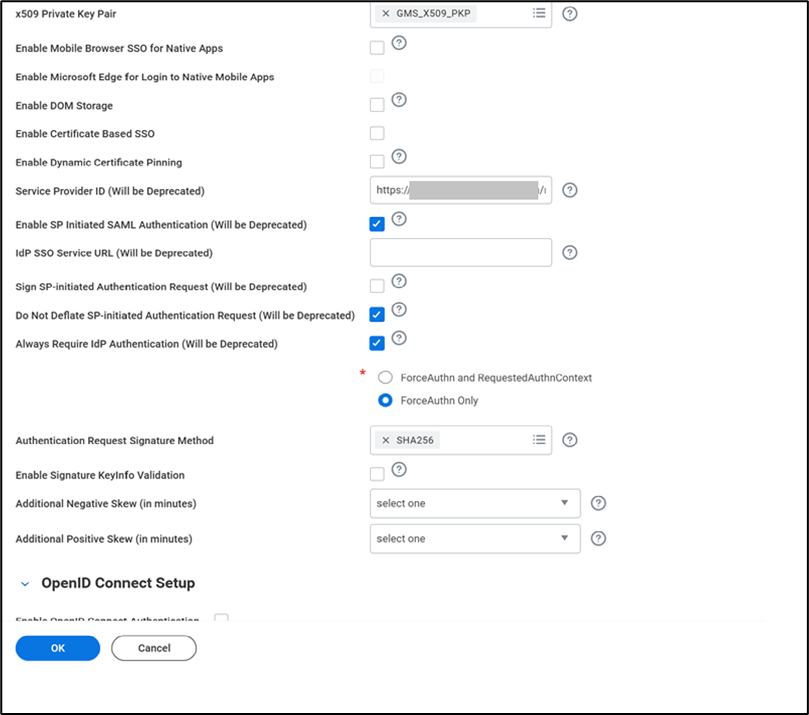The height and width of the screenshot is (715, 809).
Task: Select ForceAuthn and RequestedAuthnContext radio option
Action: 385,378
